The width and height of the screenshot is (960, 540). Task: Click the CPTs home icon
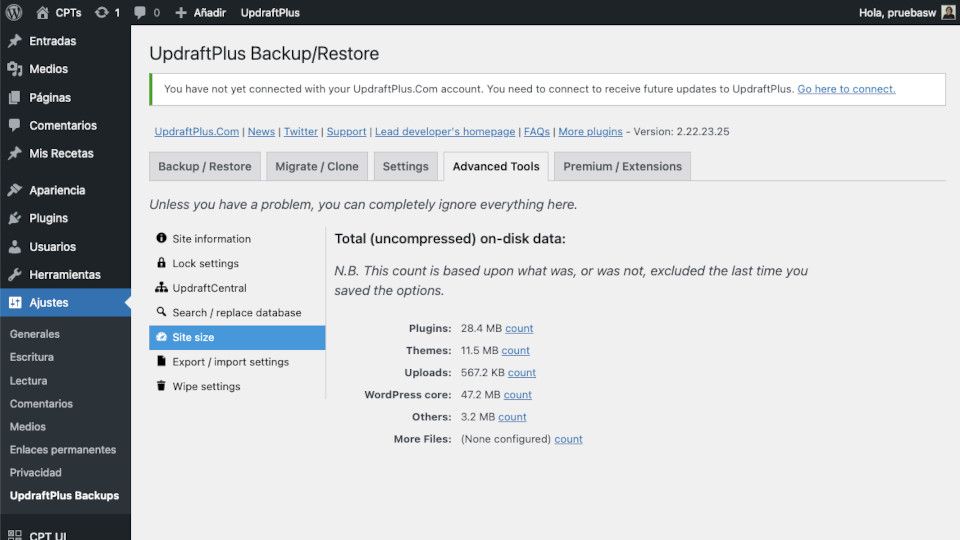click(x=42, y=12)
